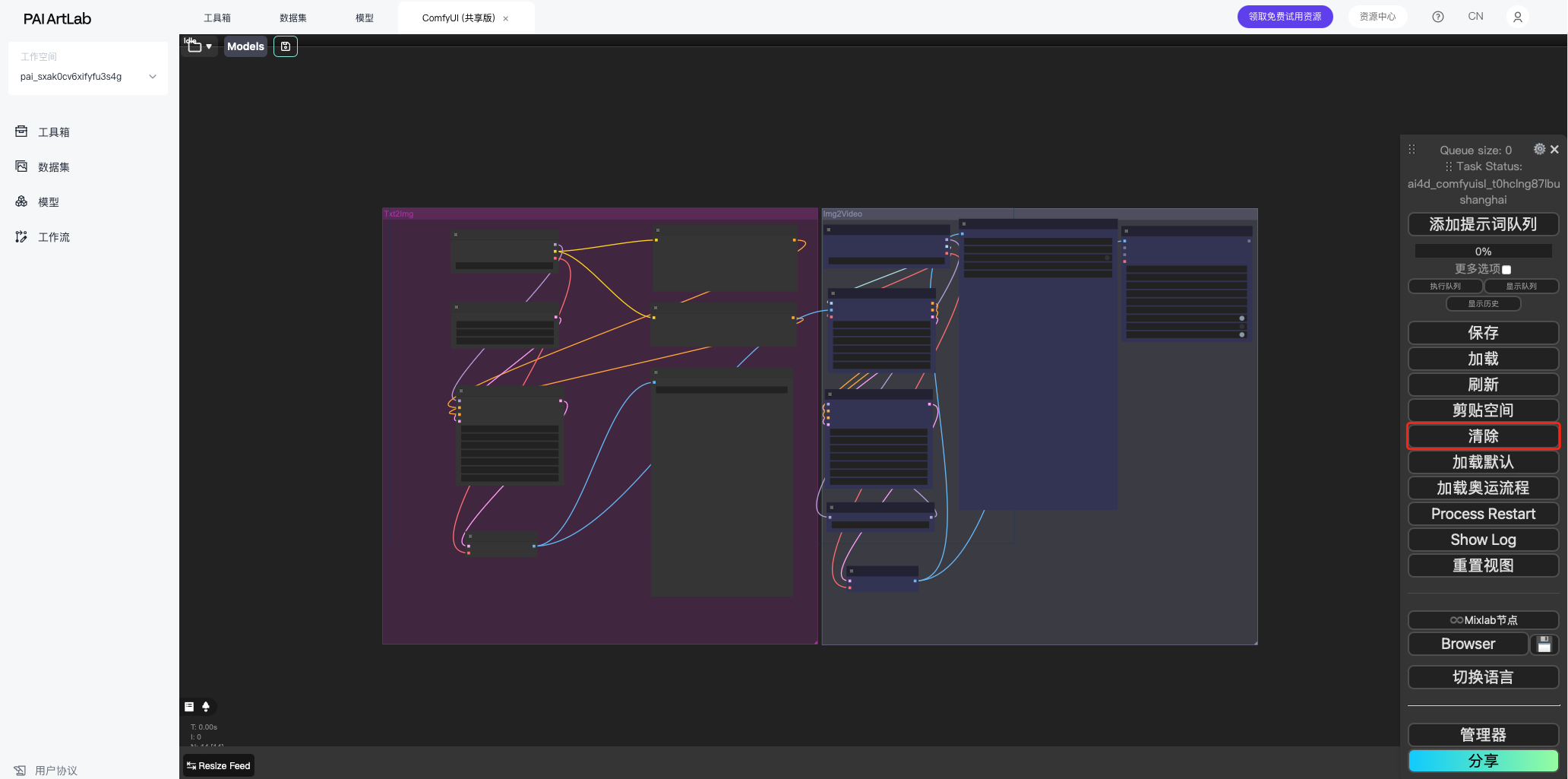Click the Process Restart button

(x=1483, y=514)
